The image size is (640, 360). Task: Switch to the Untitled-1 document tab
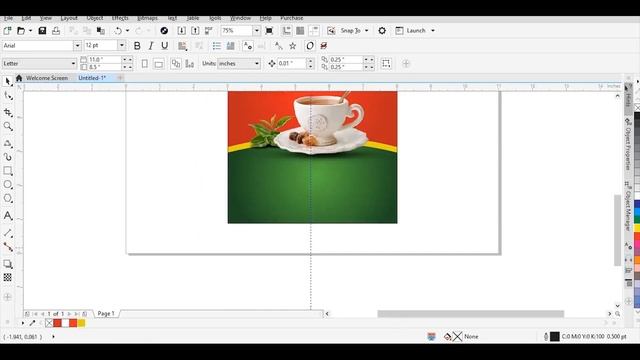(92, 78)
